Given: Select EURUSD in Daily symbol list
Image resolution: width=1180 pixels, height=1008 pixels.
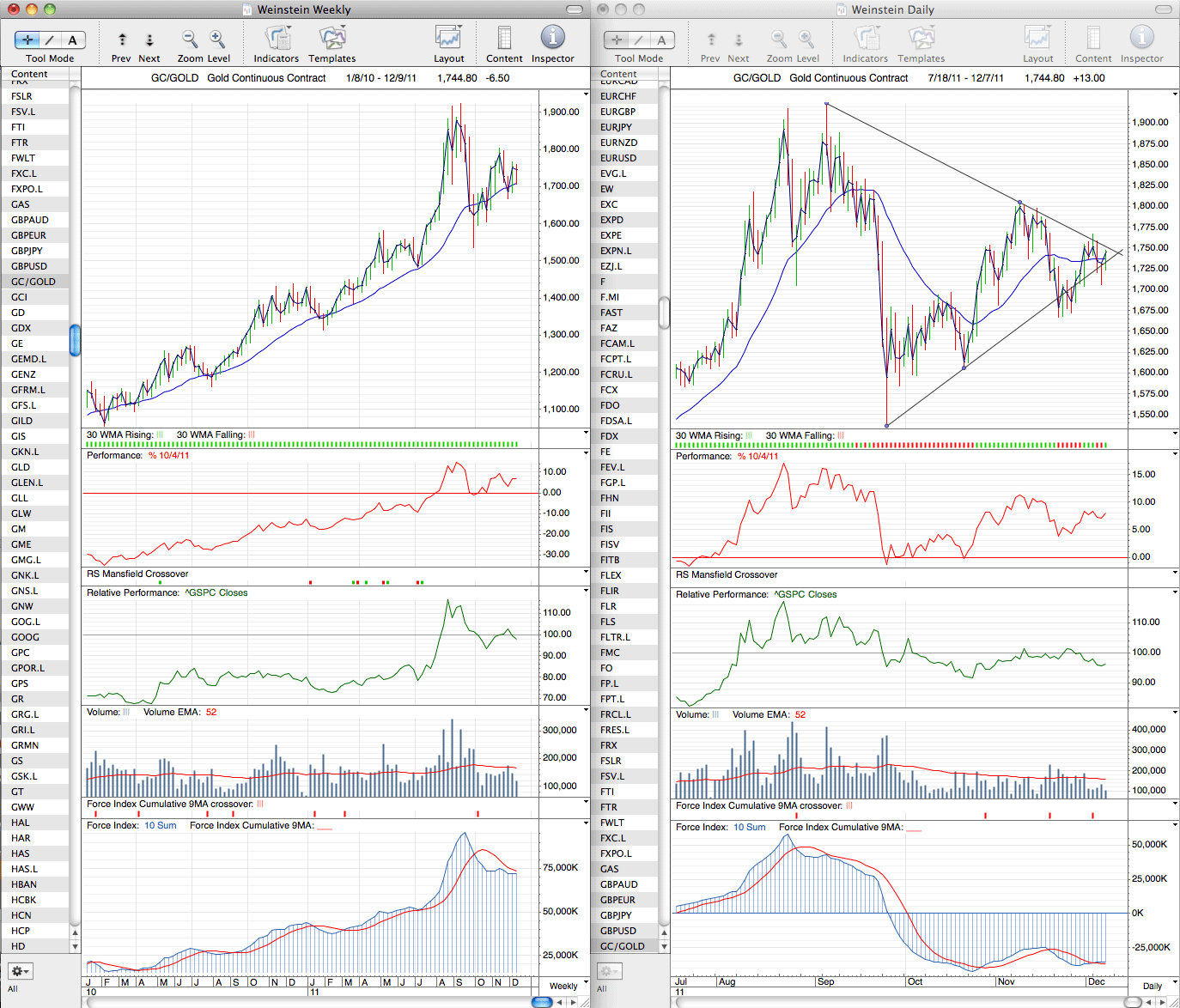Looking at the screenshot, I should coord(623,158).
